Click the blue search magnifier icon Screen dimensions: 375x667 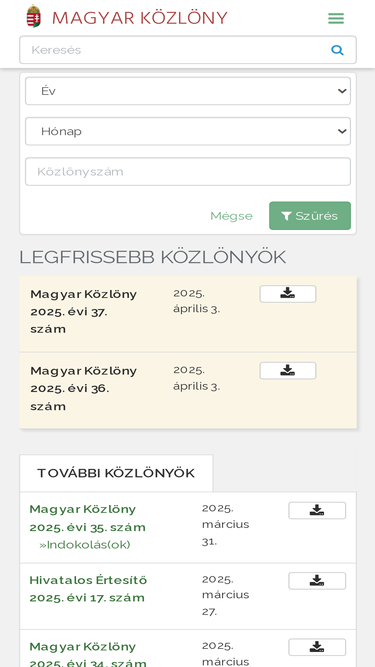[x=337, y=50]
